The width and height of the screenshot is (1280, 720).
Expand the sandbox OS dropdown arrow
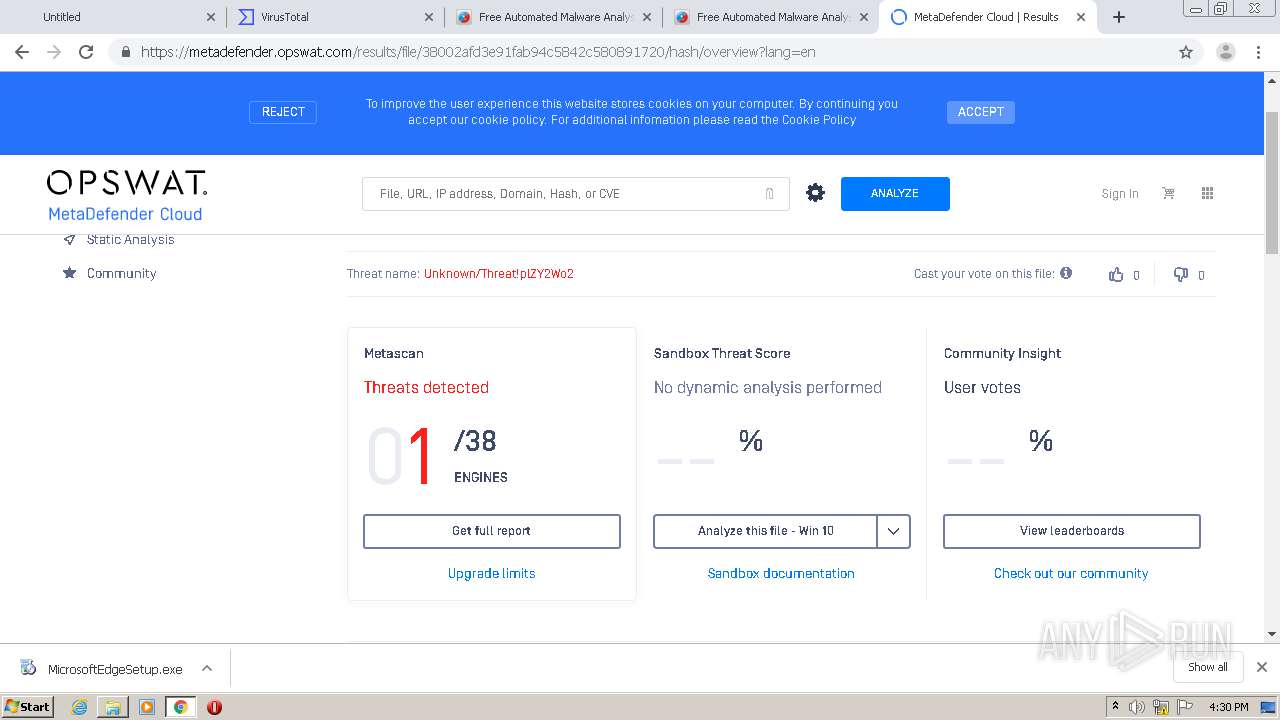(894, 531)
